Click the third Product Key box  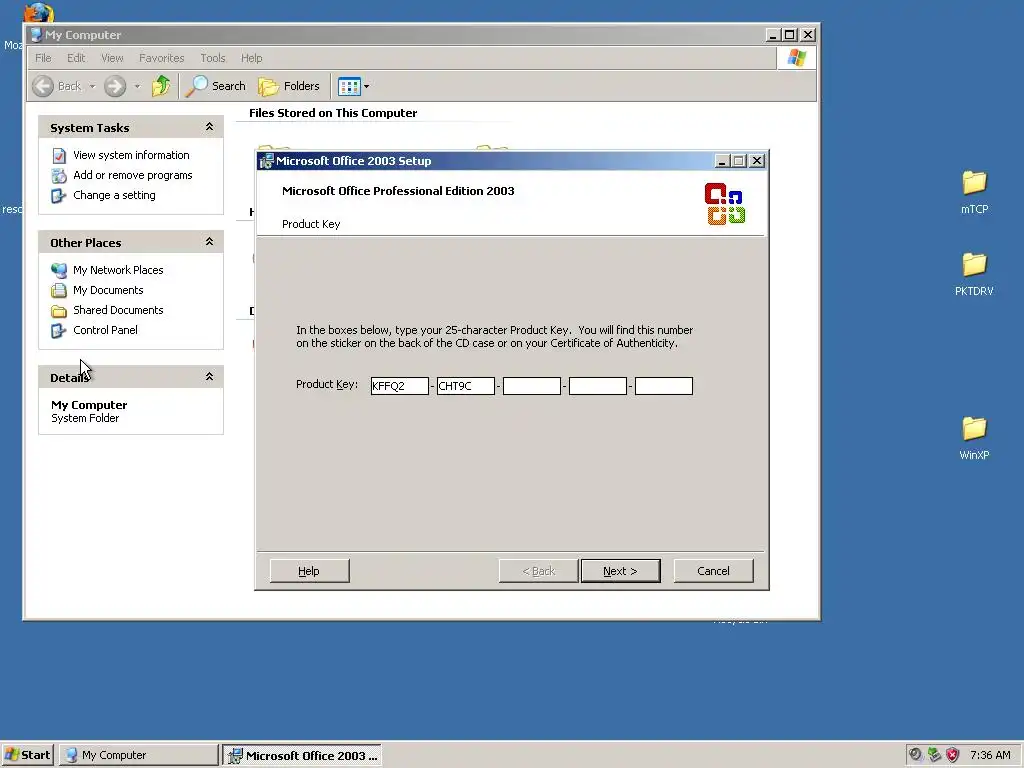pos(532,386)
